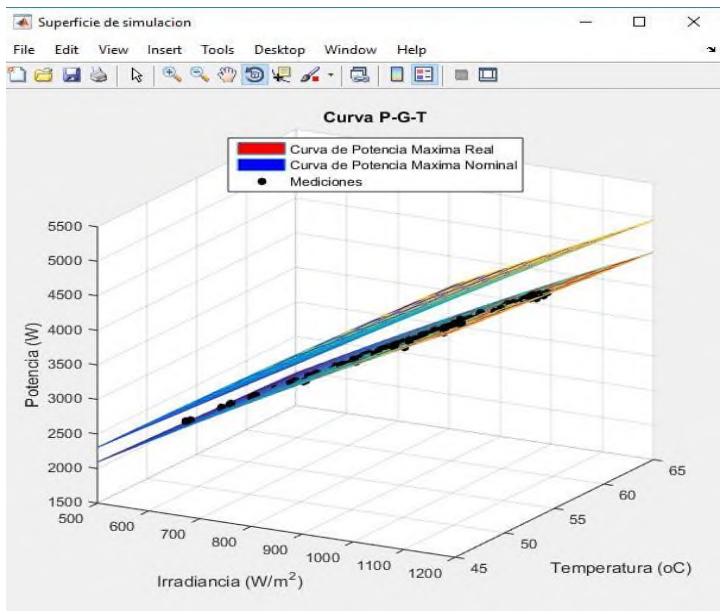Screen dimensions: 722x614
Task: Open the File menu
Action: tap(24, 49)
